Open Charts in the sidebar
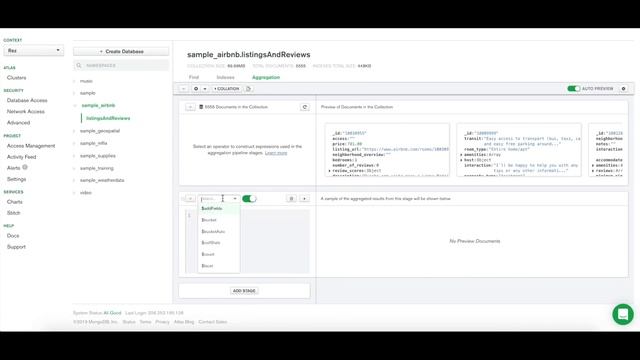 coord(15,202)
